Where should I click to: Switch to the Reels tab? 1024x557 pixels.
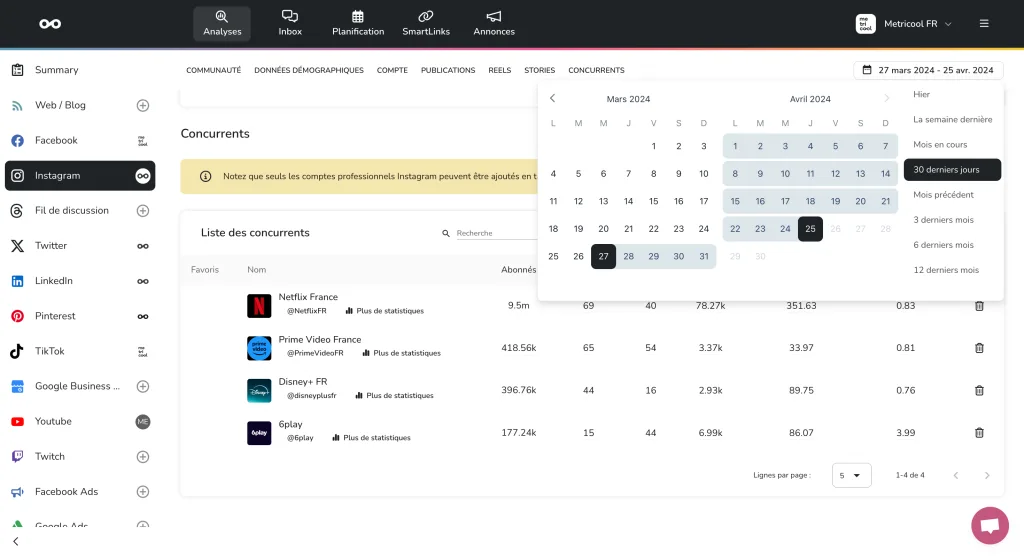pyautogui.click(x=499, y=70)
